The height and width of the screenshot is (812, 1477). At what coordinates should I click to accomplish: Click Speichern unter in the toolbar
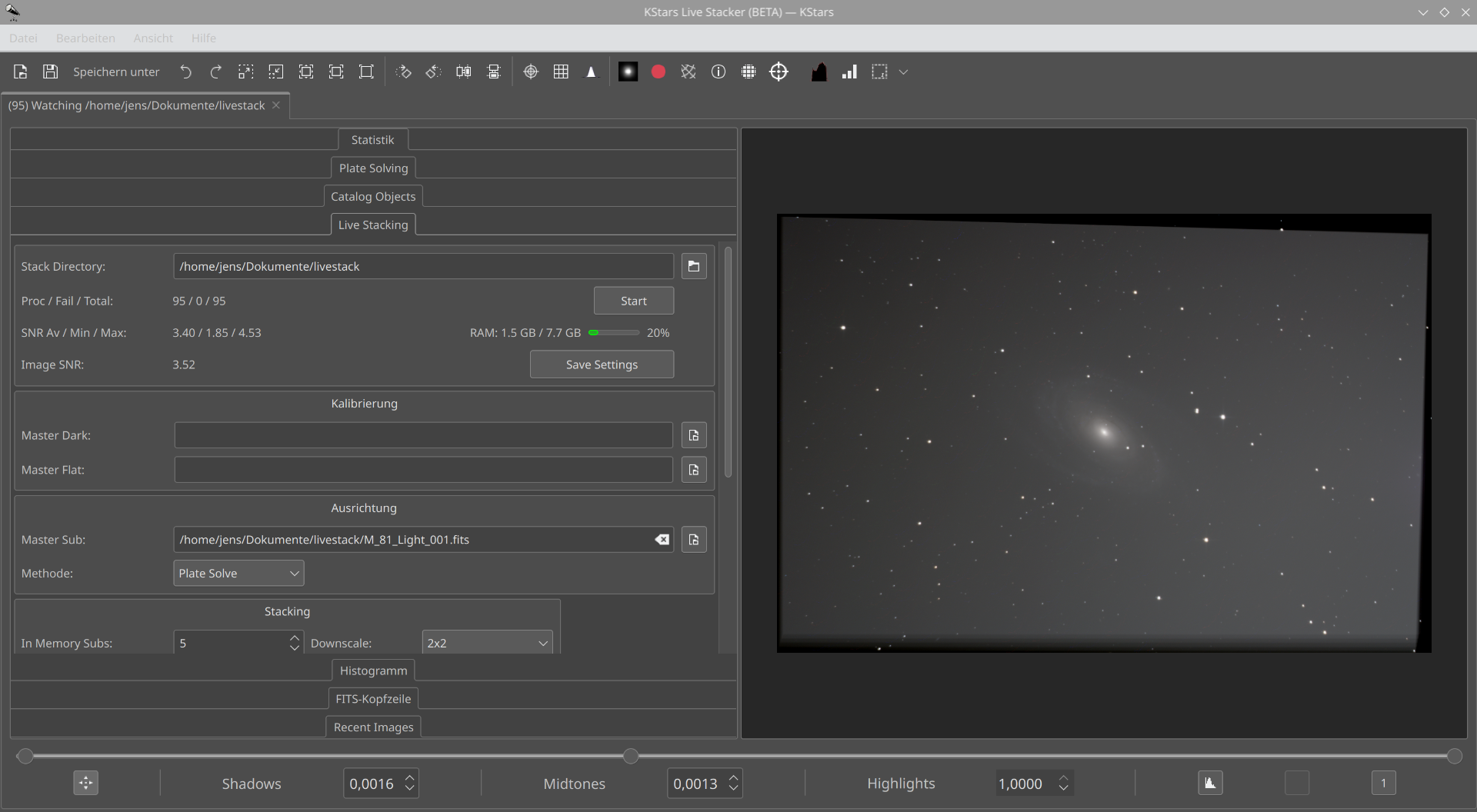pyautogui.click(x=116, y=72)
